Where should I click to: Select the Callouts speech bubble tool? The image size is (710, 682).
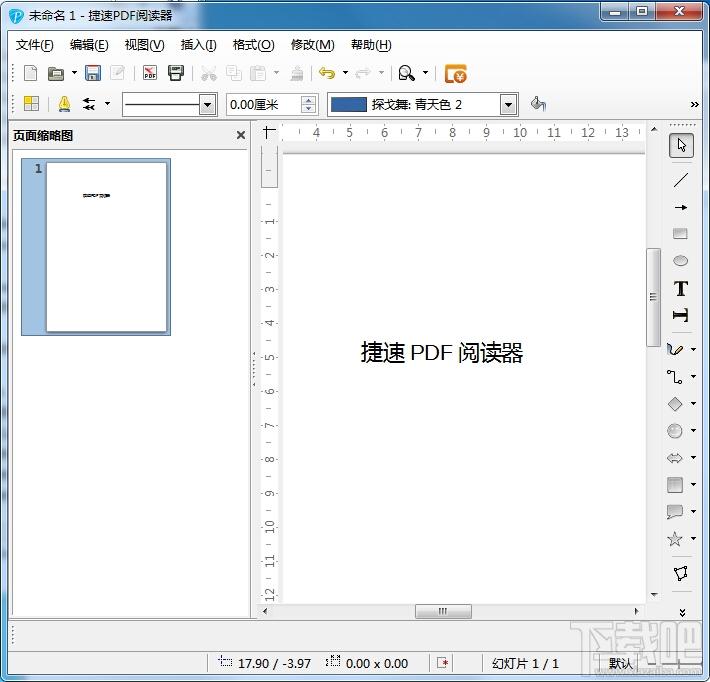click(675, 512)
